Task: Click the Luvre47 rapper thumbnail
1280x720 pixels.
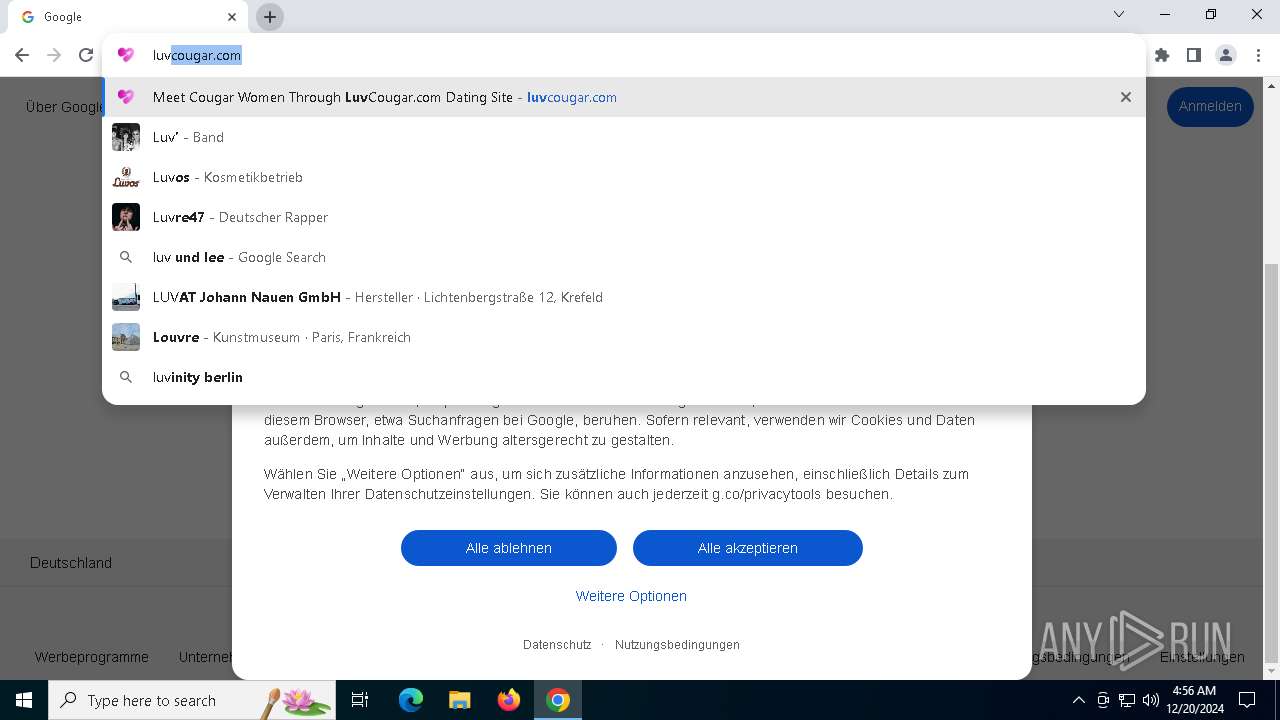Action: click(x=126, y=217)
